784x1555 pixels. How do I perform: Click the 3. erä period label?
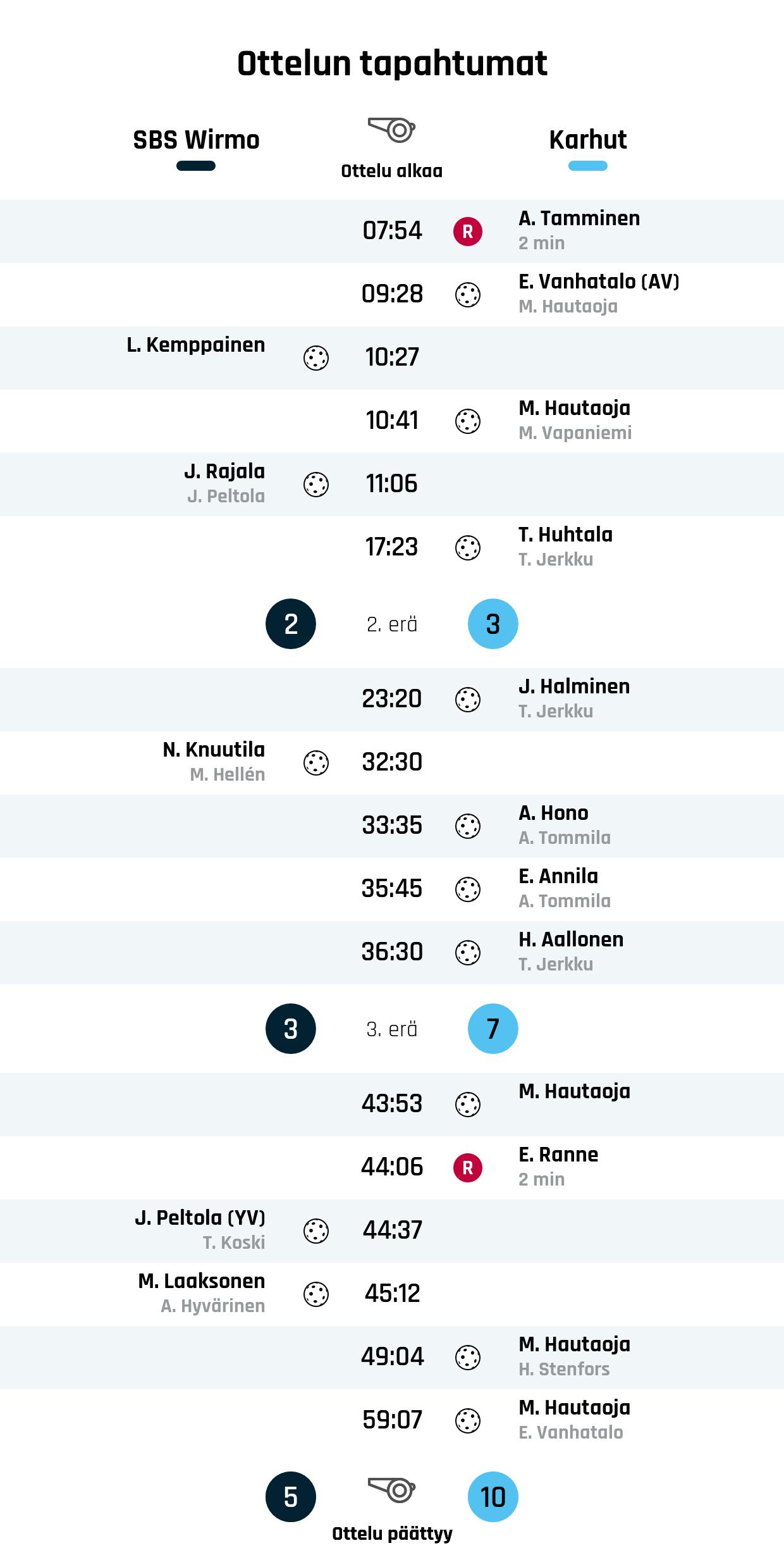392,1029
